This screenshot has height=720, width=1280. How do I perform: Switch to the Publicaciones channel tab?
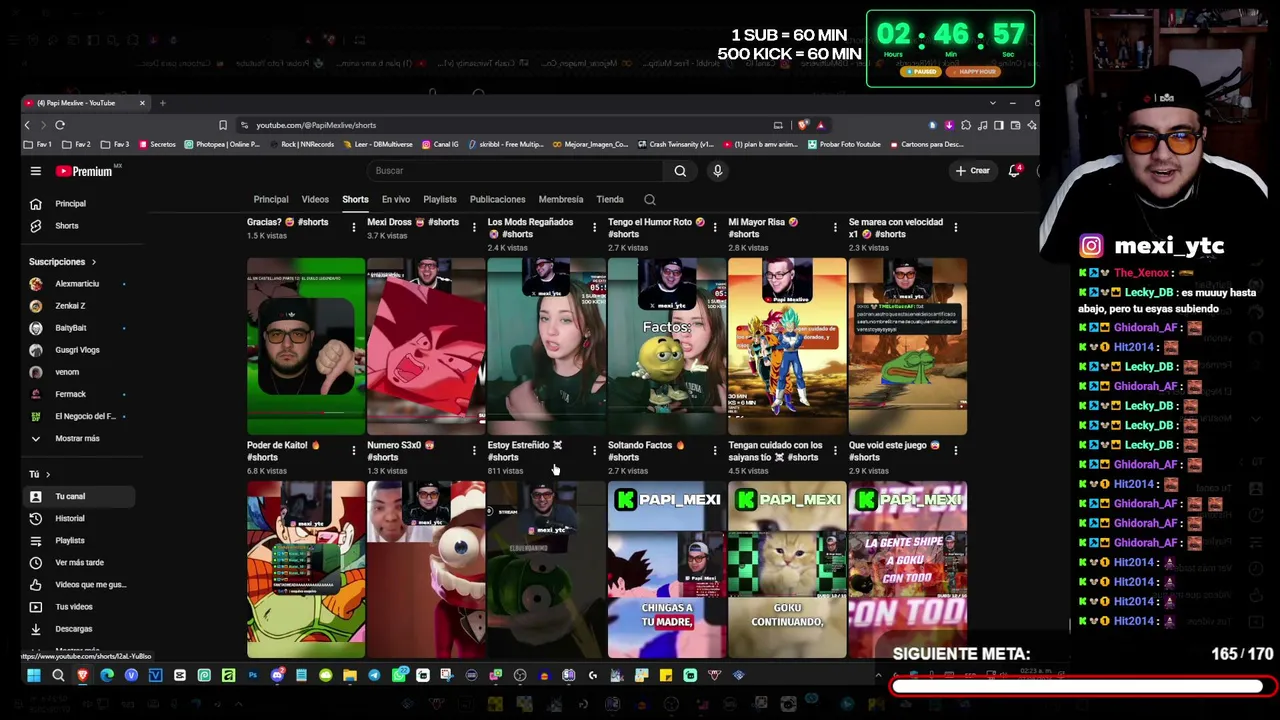click(497, 200)
